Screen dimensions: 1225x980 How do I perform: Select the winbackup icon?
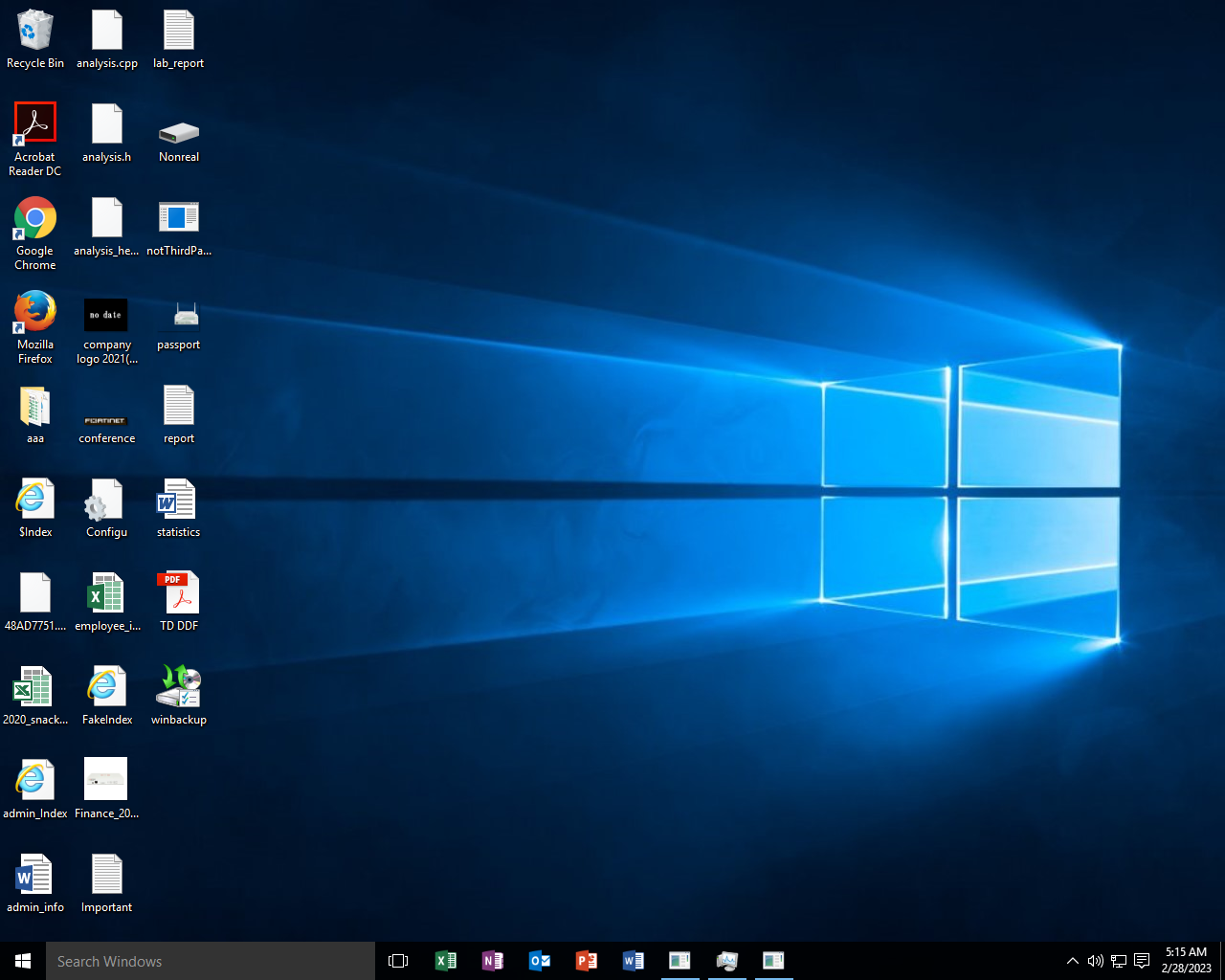coord(179,696)
